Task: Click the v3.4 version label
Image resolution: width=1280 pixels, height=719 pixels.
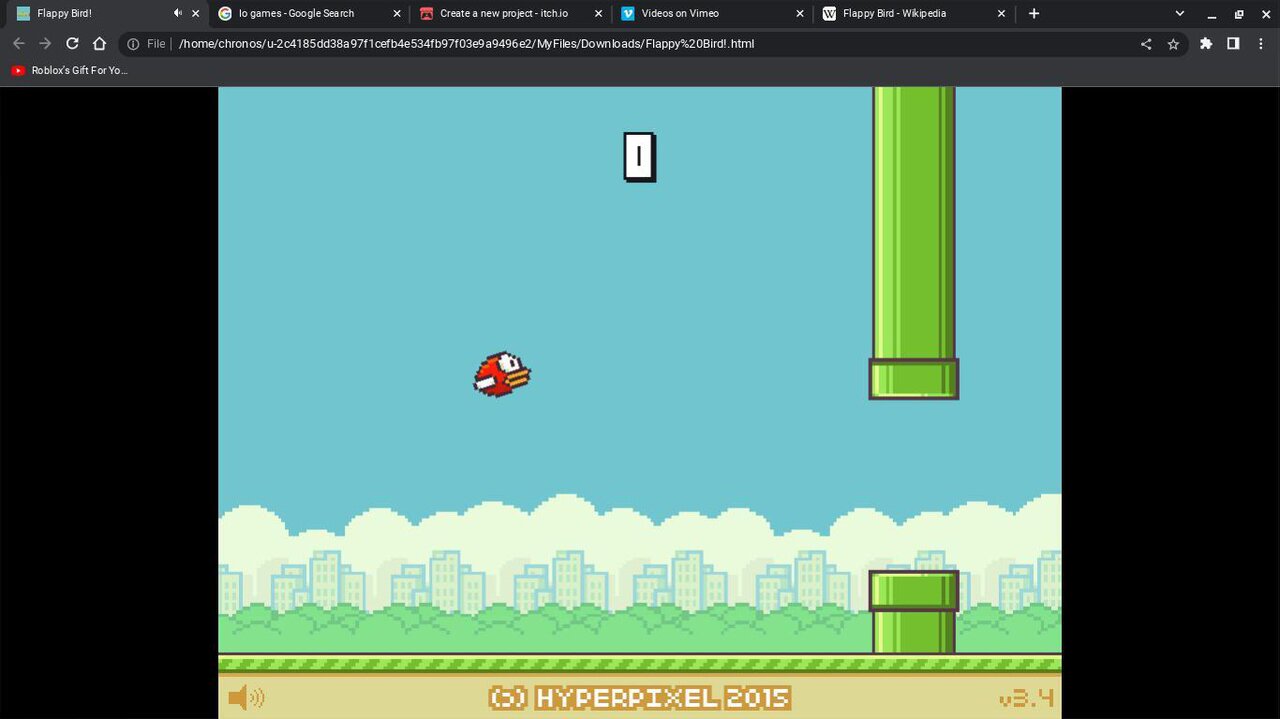Action: click(x=1026, y=698)
